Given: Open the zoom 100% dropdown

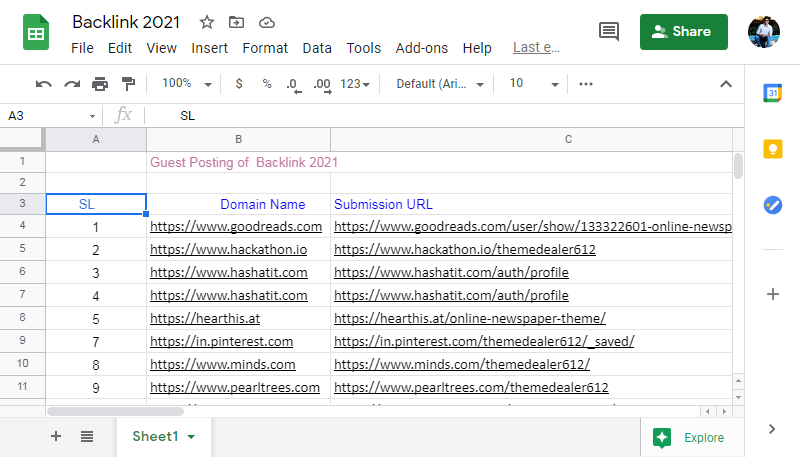Looking at the screenshot, I should pyautogui.click(x=187, y=84).
